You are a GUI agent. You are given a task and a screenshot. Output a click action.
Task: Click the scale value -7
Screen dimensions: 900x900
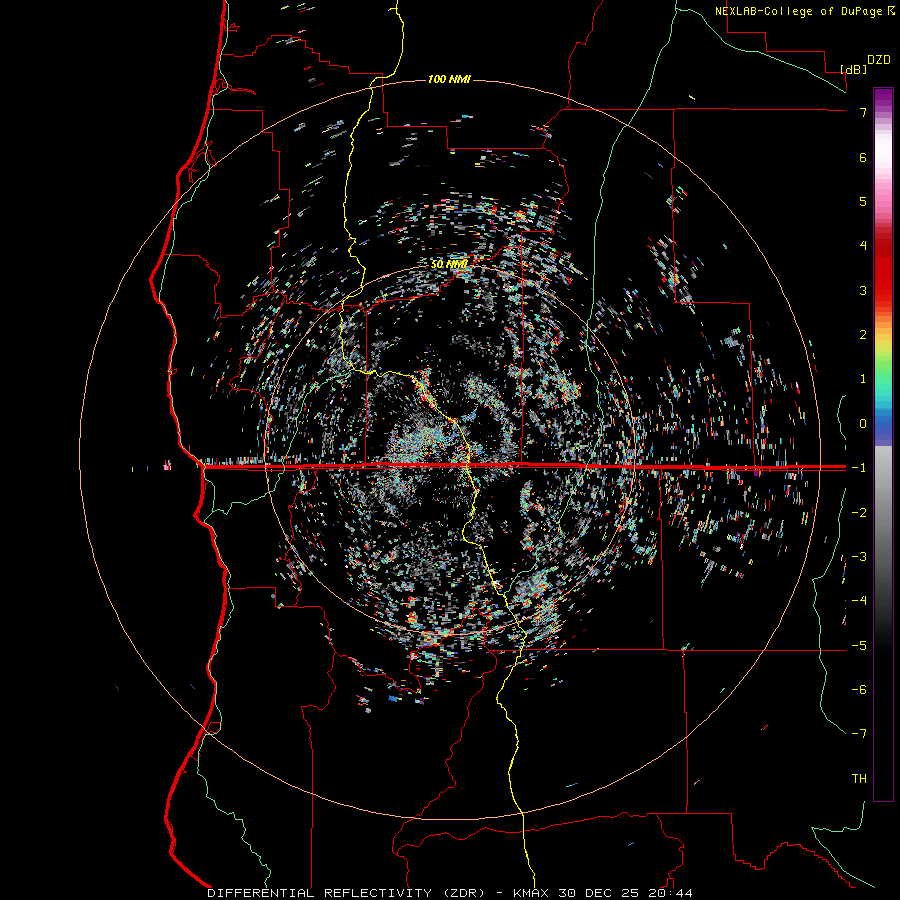click(x=859, y=734)
